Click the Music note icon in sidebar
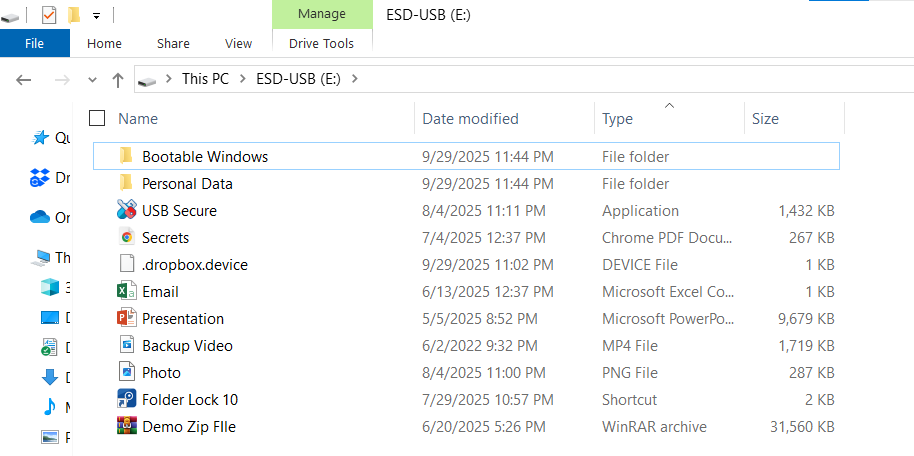 pyautogui.click(x=50, y=406)
